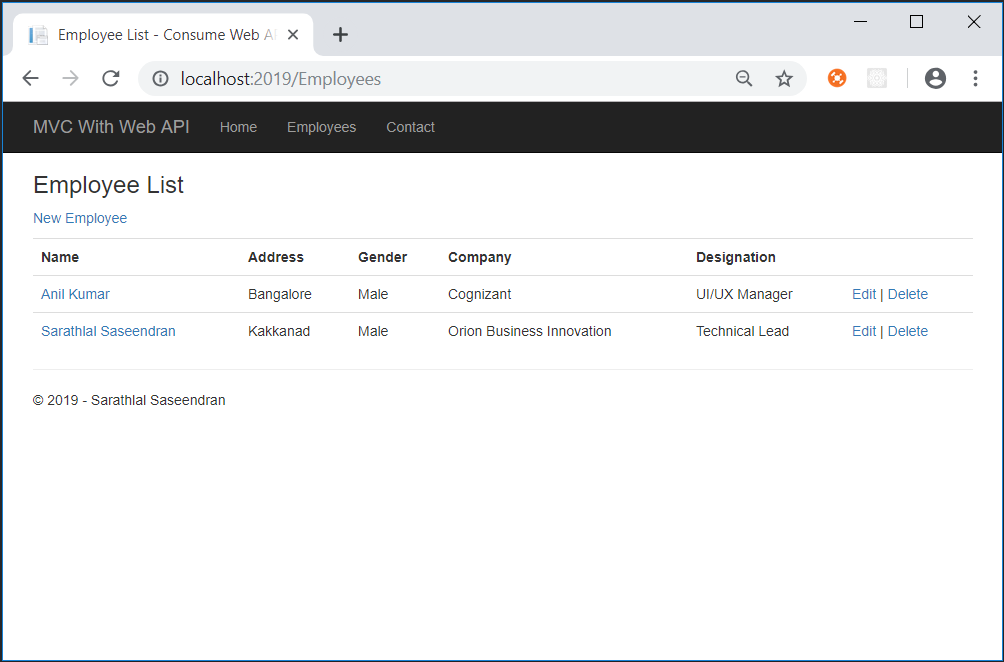Delete the Sarathlal Saseendran record
This screenshot has height=662, width=1004.
click(x=908, y=331)
